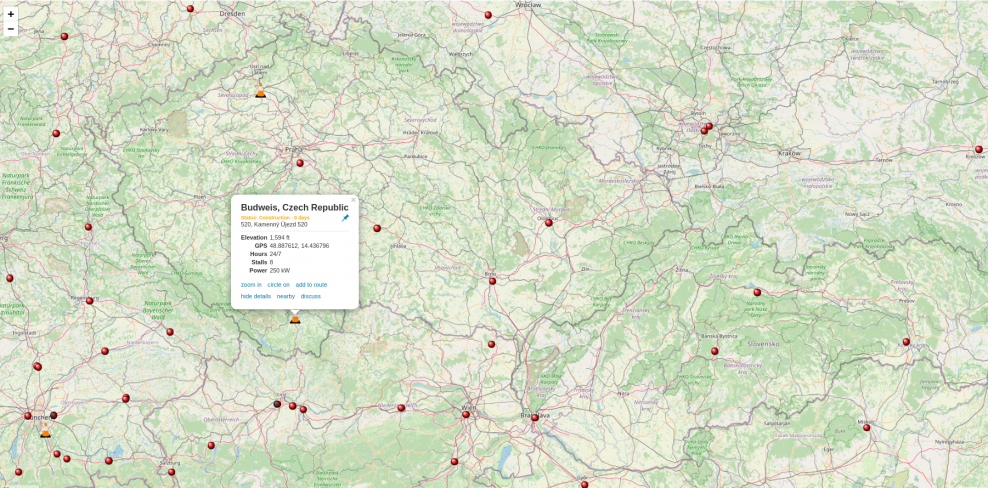Image resolution: width=988 pixels, height=488 pixels.
Task: Click the 'zoom in' link in popup
Action: point(251,285)
